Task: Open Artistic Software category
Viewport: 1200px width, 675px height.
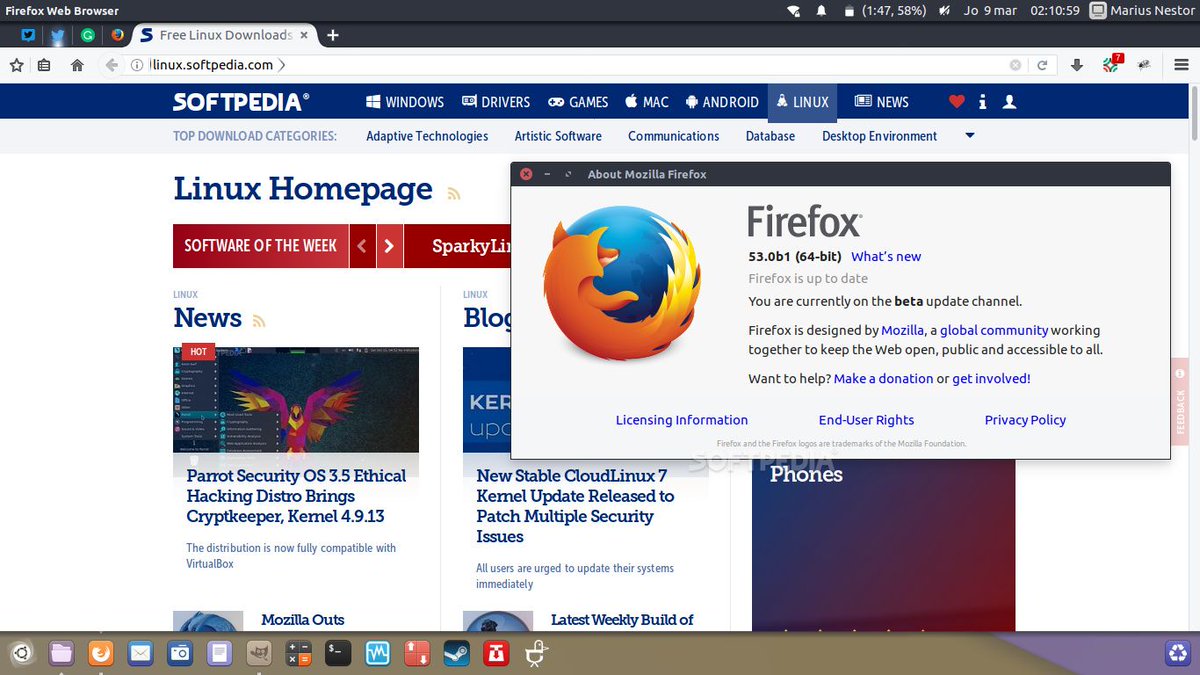Action: [558, 136]
